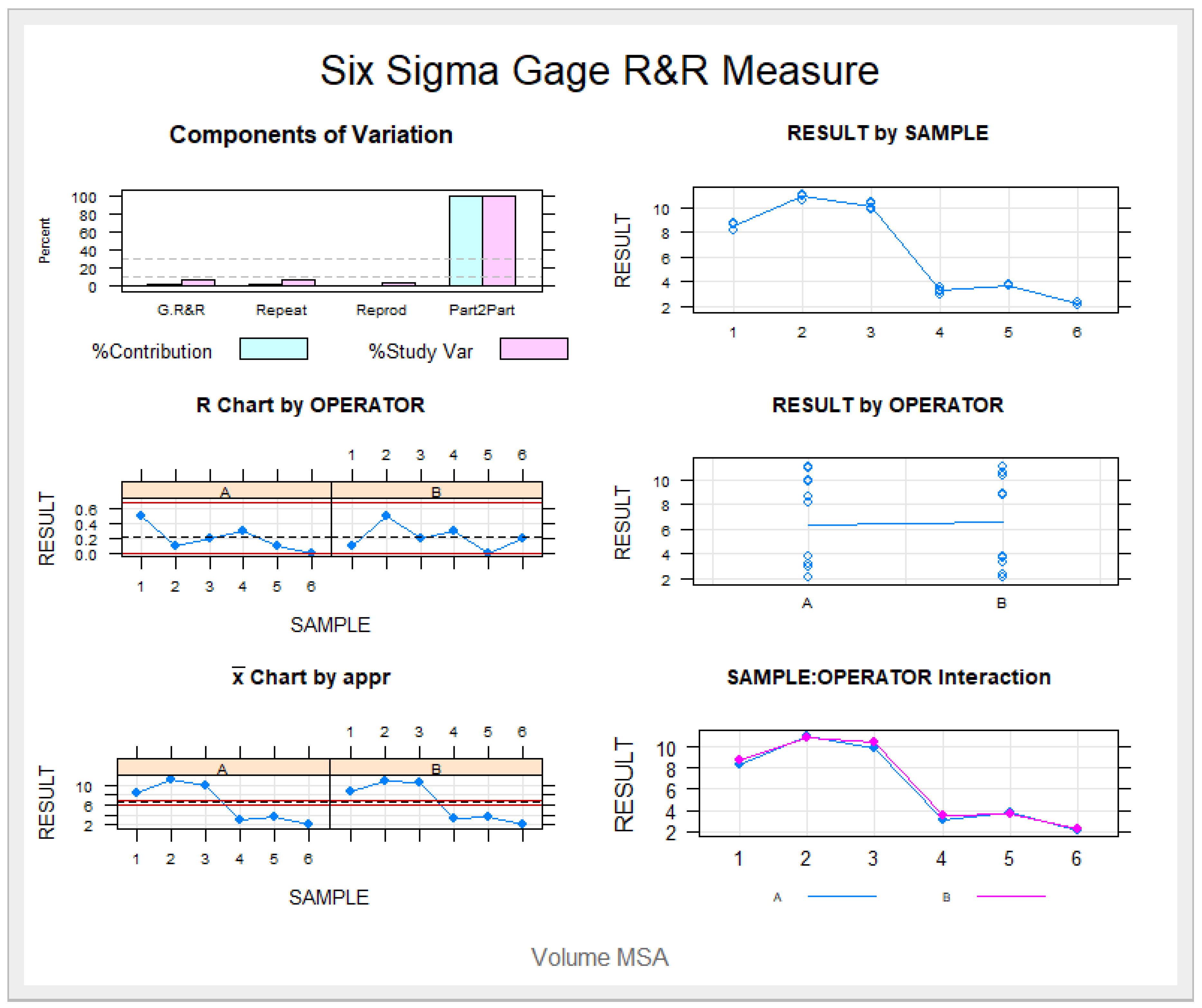Click the Part2Part cyan contribution bar

(x=466, y=241)
